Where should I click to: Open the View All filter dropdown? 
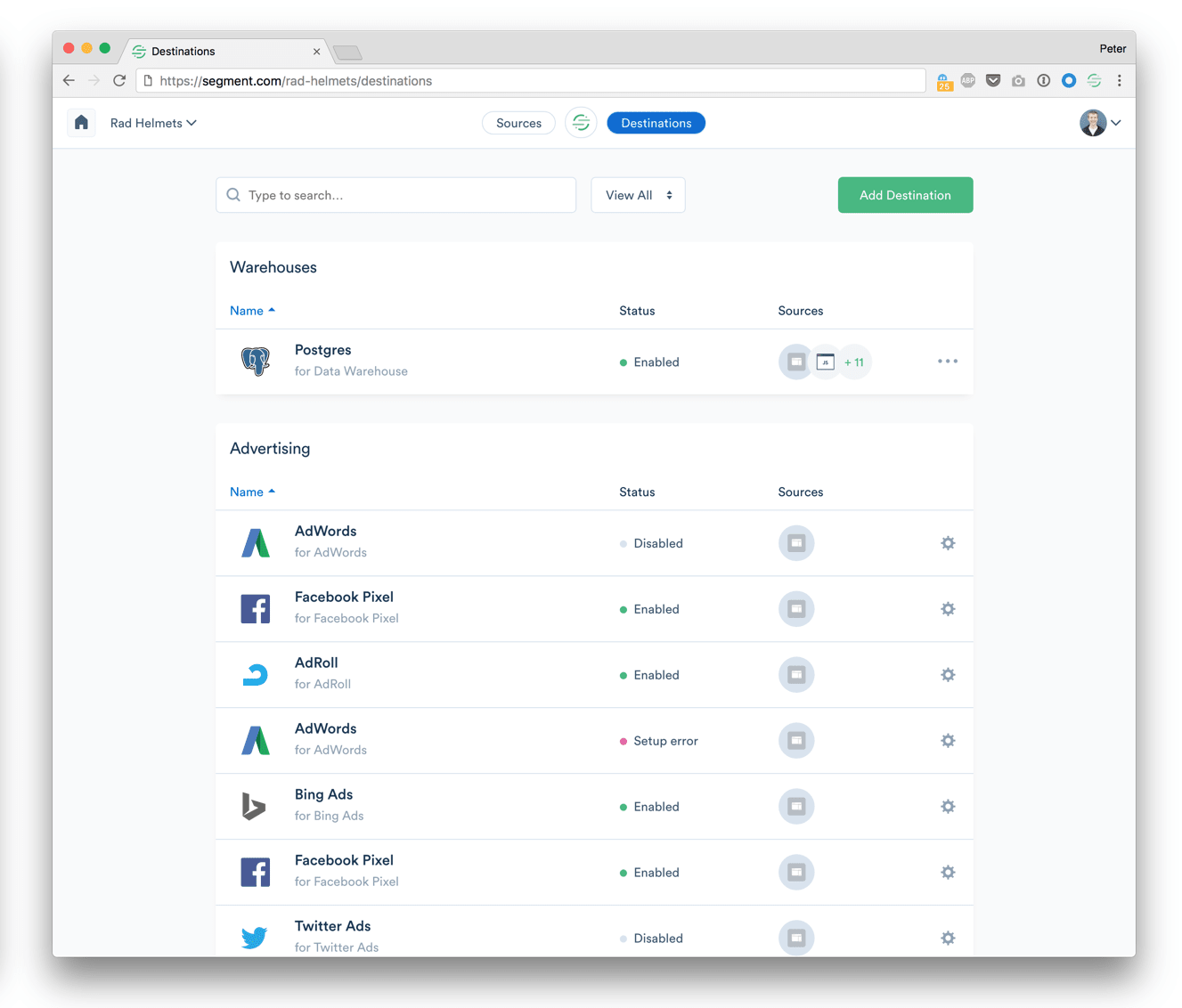tap(637, 194)
